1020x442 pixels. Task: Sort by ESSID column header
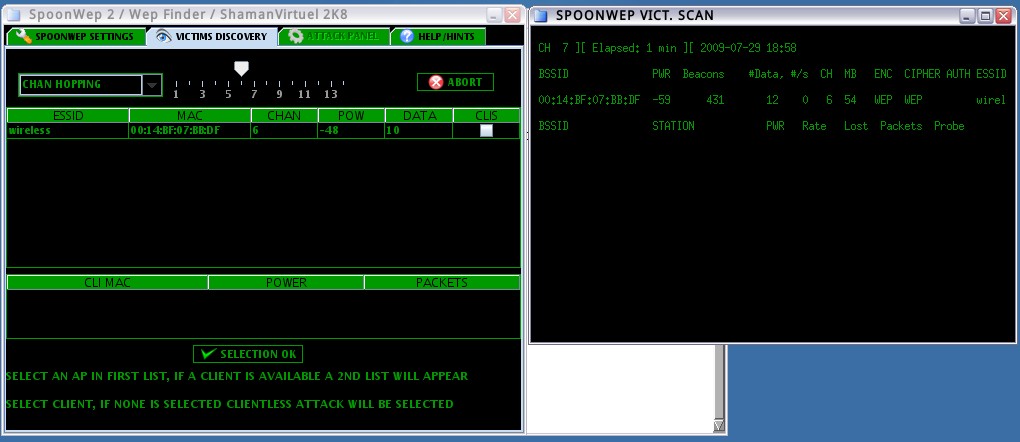point(68,116)
